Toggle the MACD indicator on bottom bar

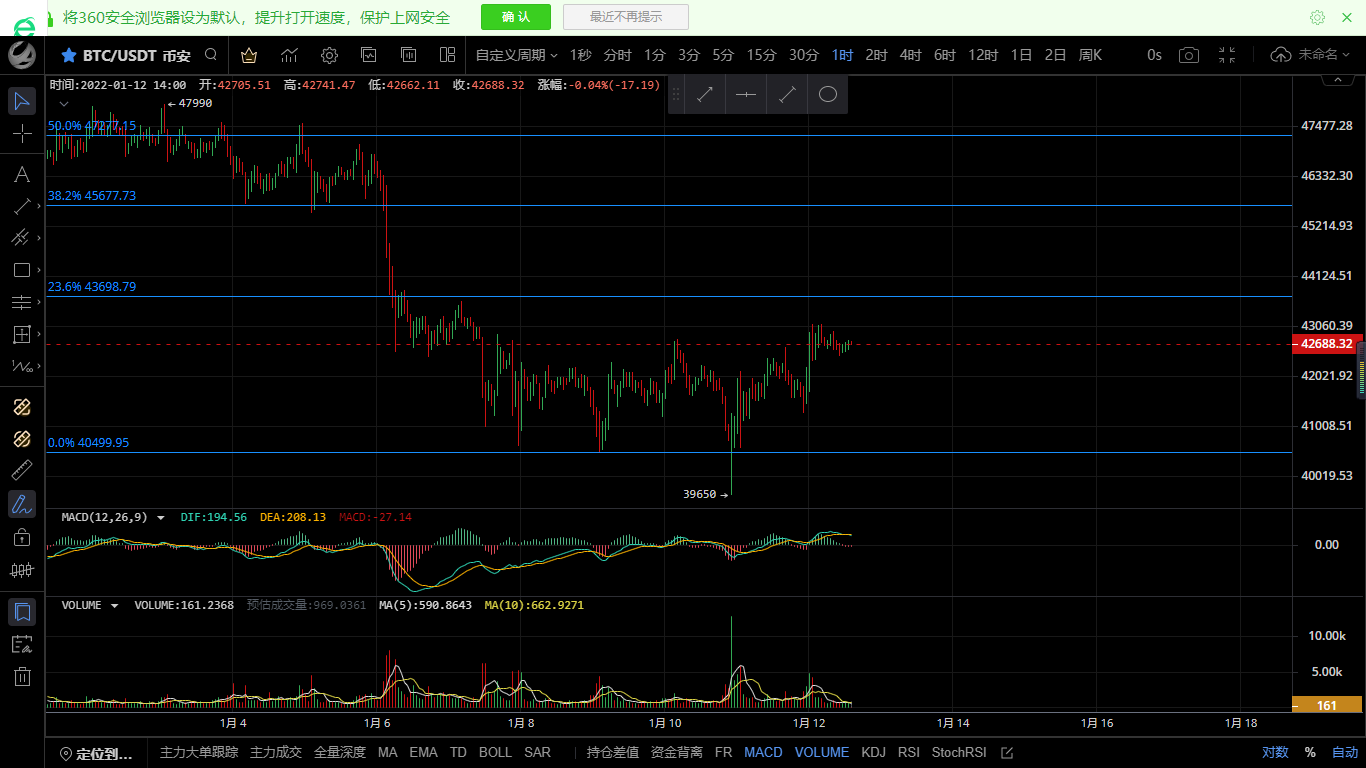(x=763, y=752)
